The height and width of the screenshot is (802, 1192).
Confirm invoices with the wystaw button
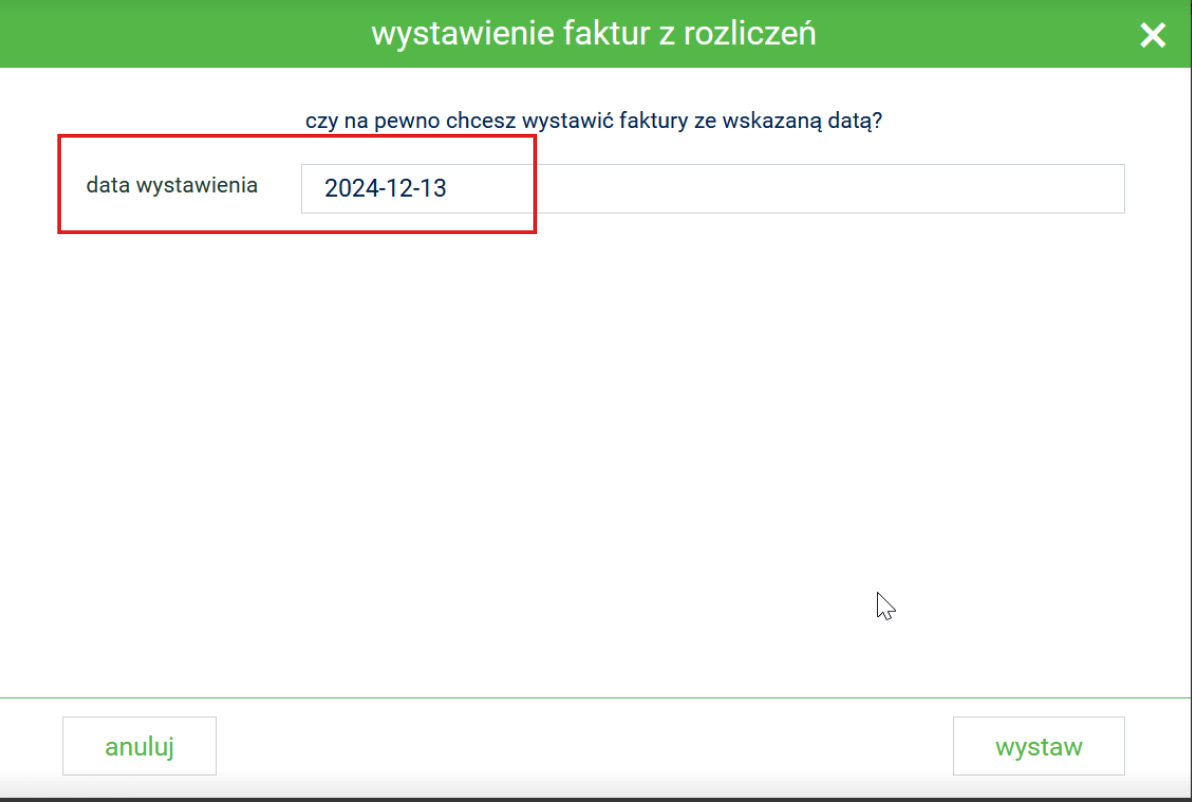(1038, 746)
